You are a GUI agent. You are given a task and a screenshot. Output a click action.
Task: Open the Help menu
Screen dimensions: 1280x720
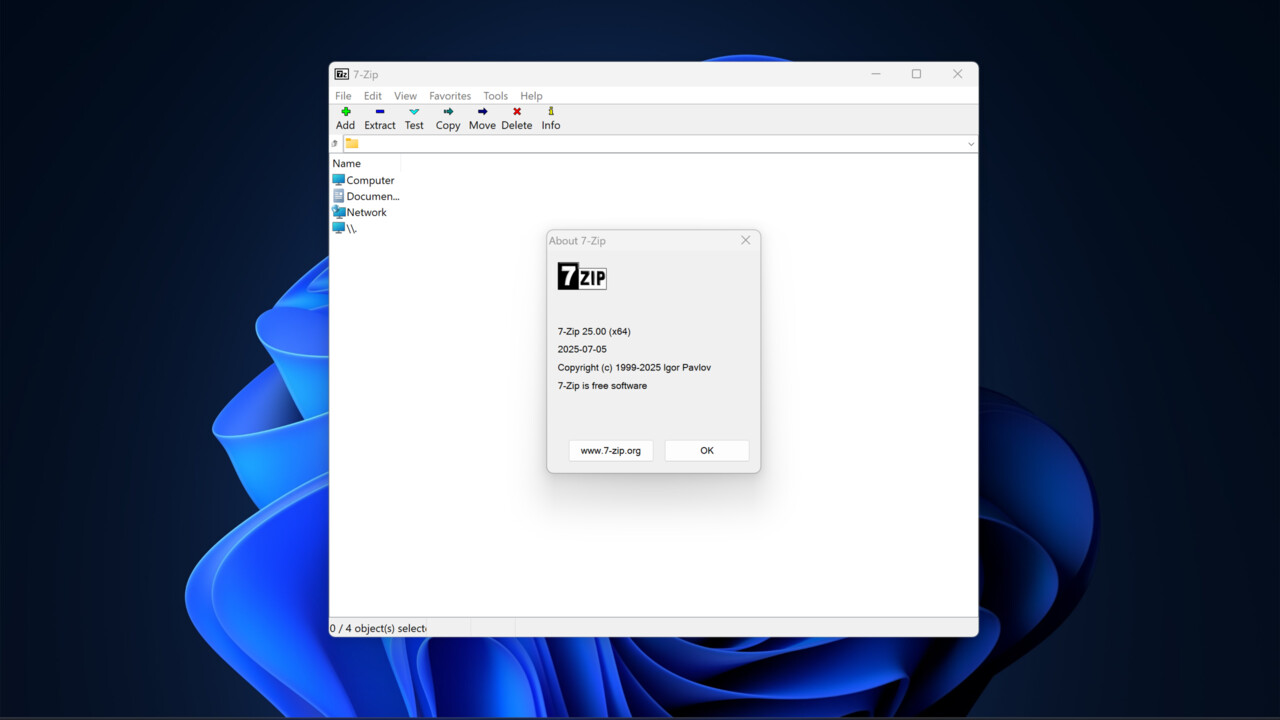click(531, 96)
